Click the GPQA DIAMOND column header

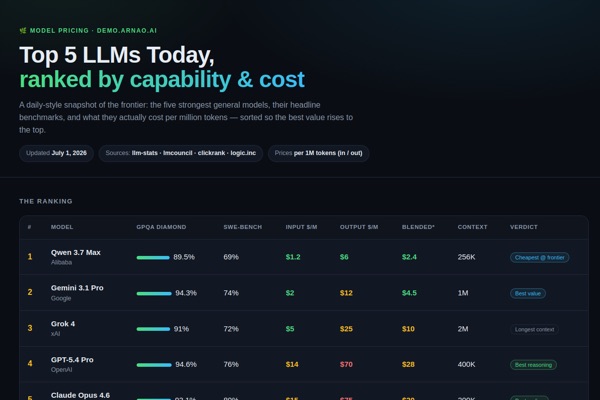[x=161, y=227]
